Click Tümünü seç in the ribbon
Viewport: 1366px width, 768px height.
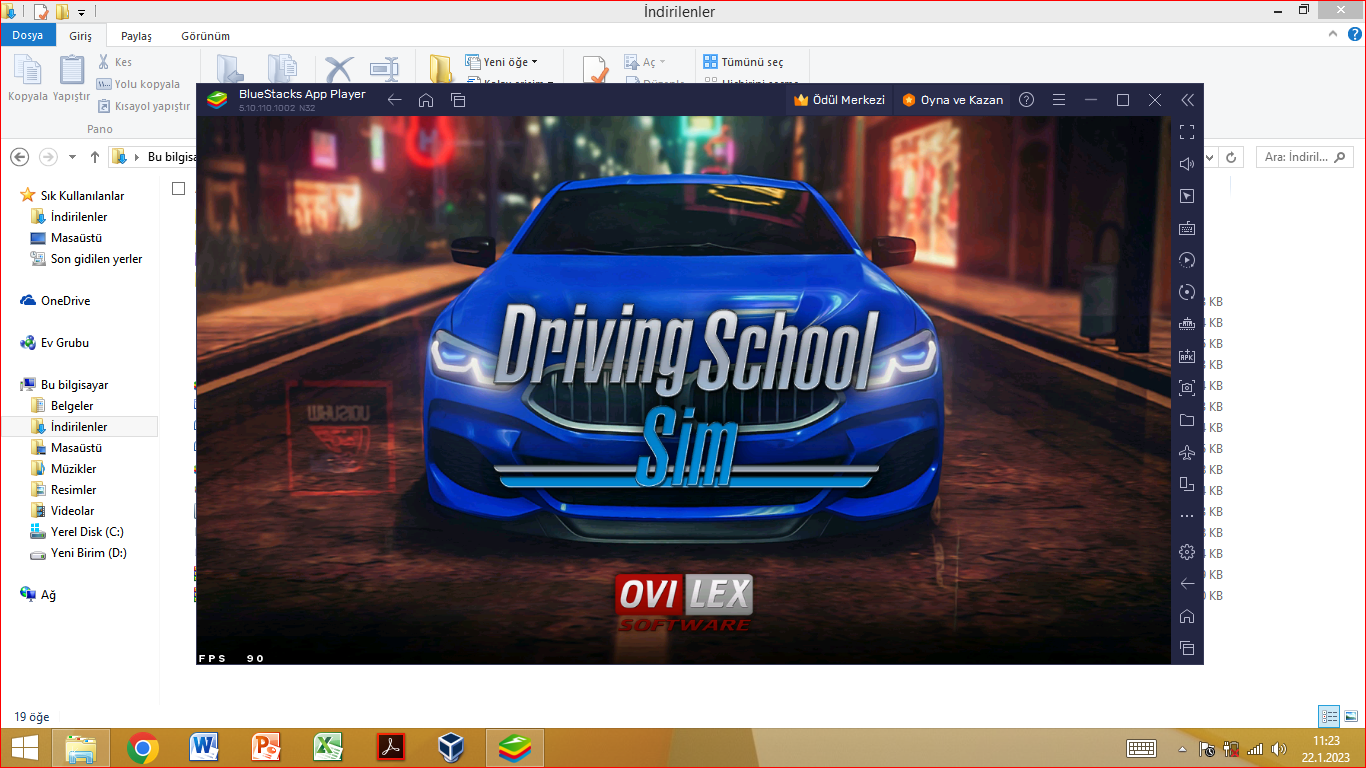point(744,62)
